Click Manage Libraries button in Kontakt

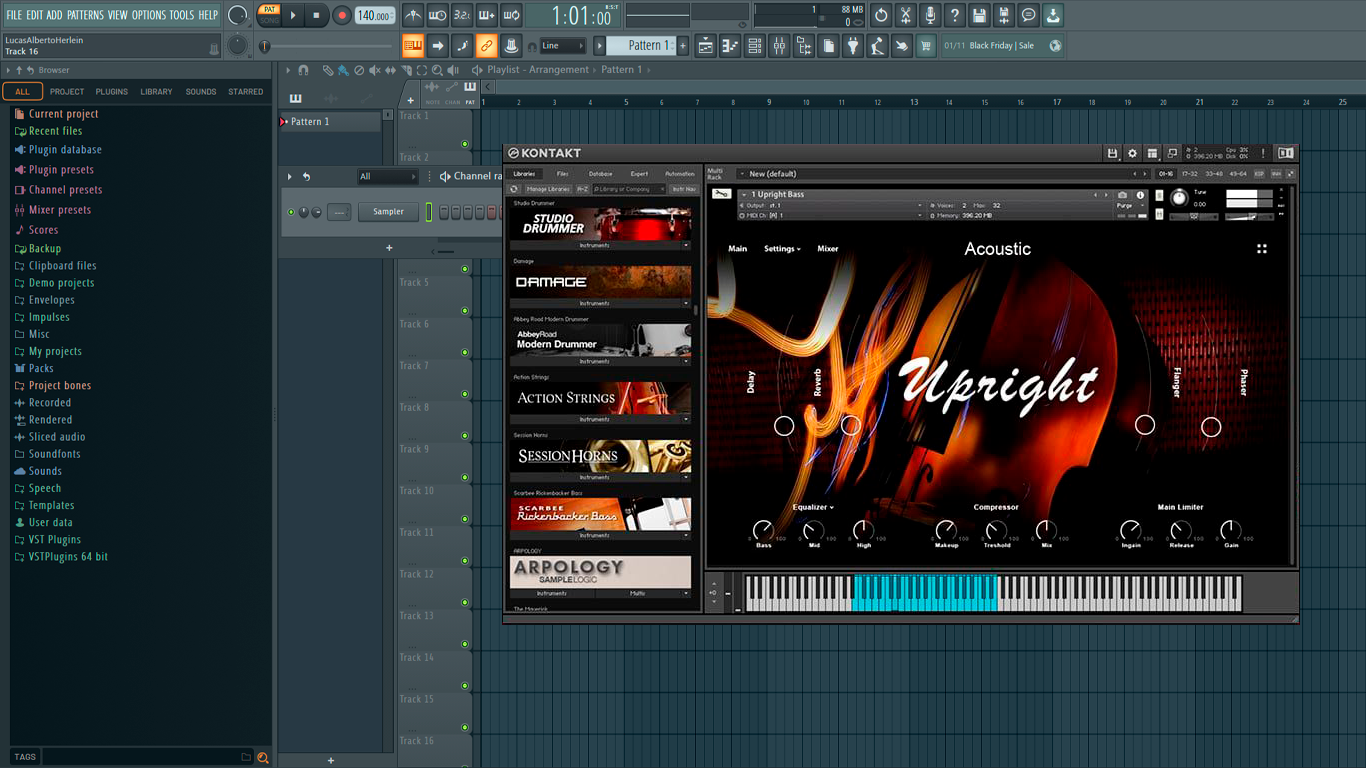[548, 189]
